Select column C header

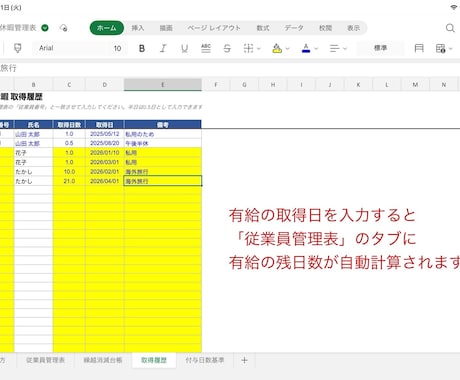click(x=69, y=85)
